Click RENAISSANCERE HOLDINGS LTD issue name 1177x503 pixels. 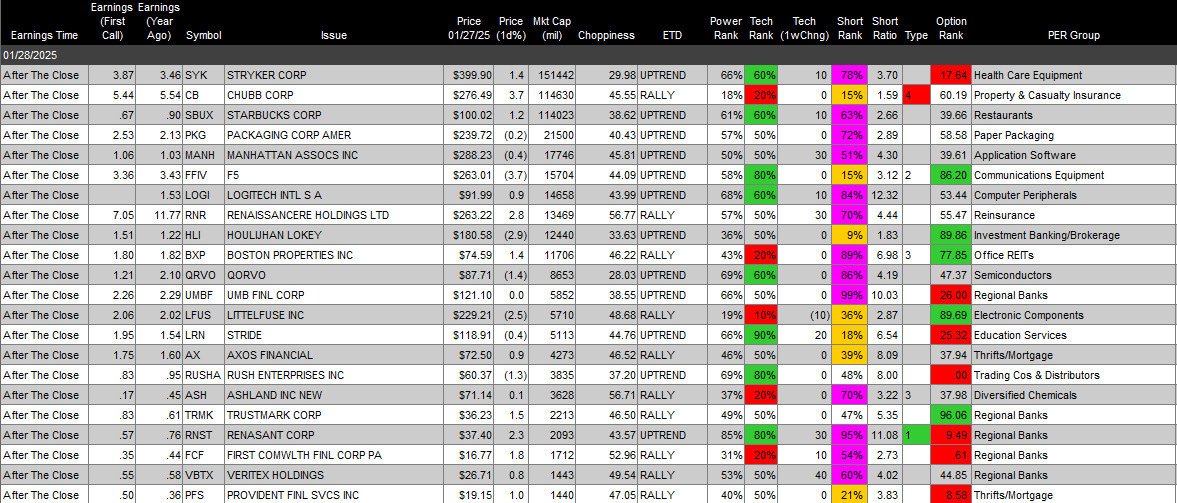coord(308,215)
